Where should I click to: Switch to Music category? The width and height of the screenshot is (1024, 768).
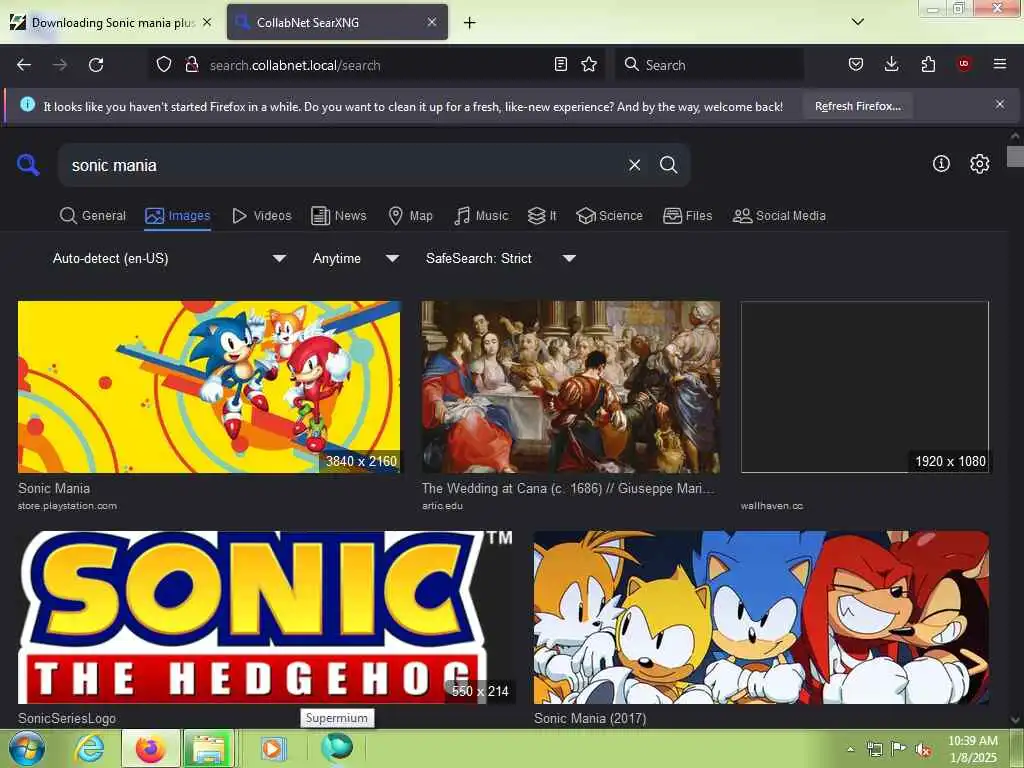point(481,216)
